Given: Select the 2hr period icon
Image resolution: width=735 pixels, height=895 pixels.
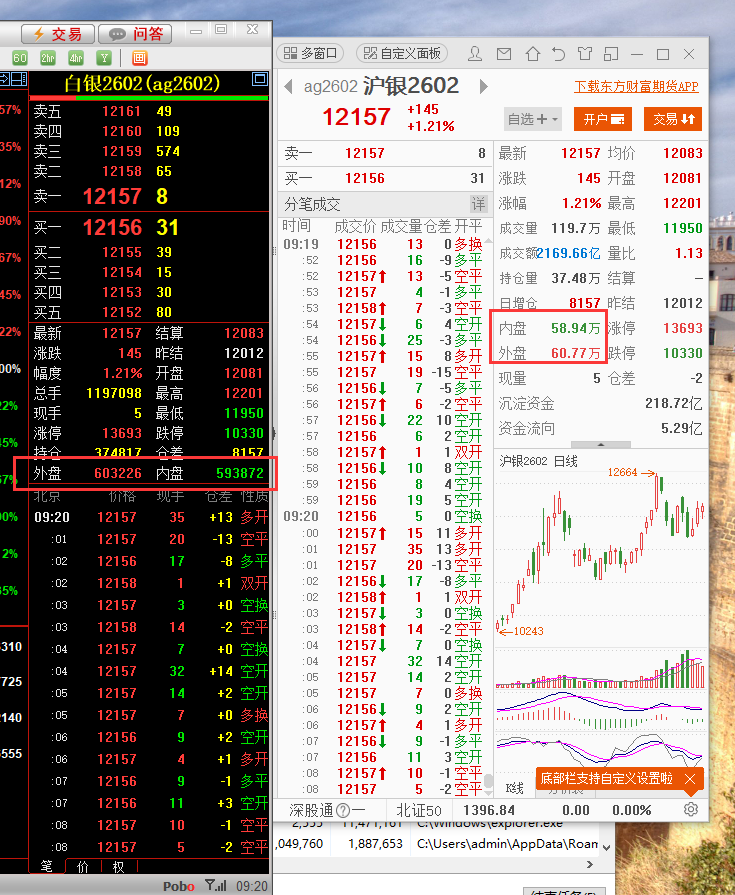Looking at the screenshot, I should pos(47,58).
